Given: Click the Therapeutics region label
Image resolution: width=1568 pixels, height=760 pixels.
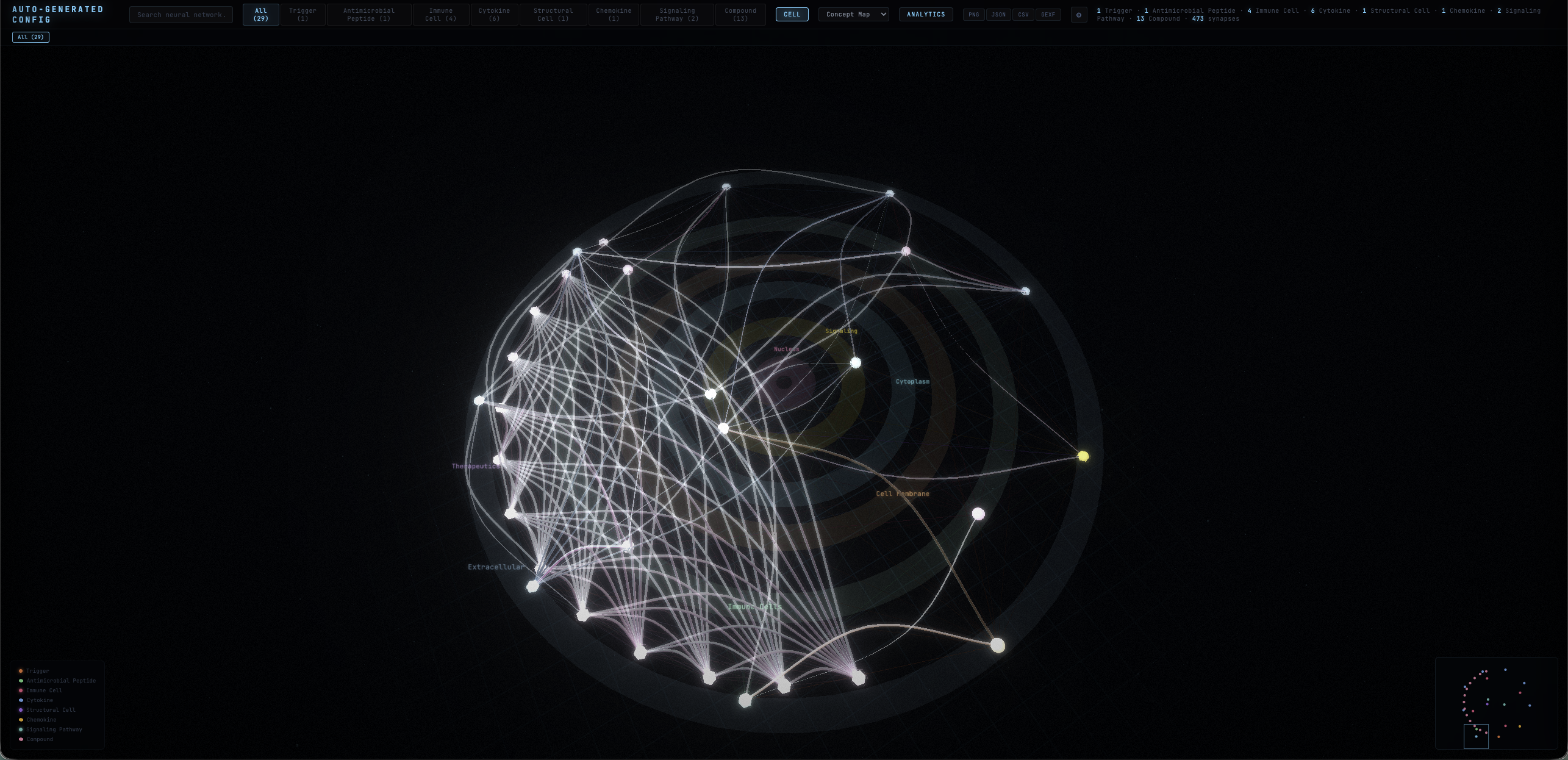Looking at the screenshot, I should 476,466.
